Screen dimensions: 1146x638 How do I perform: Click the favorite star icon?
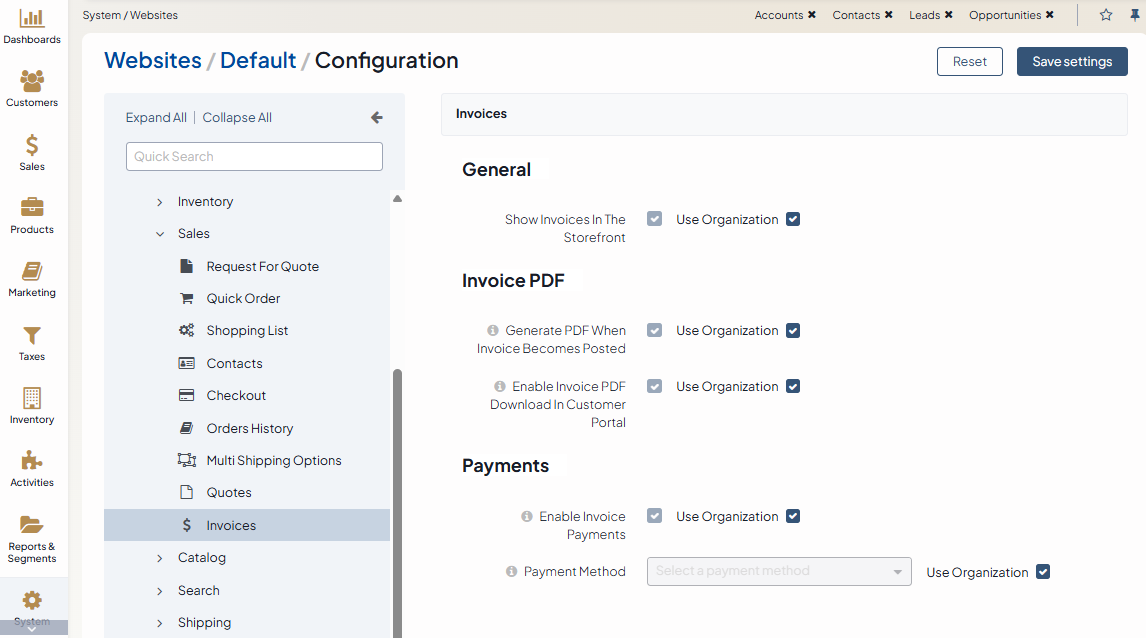coord(1106,15)
